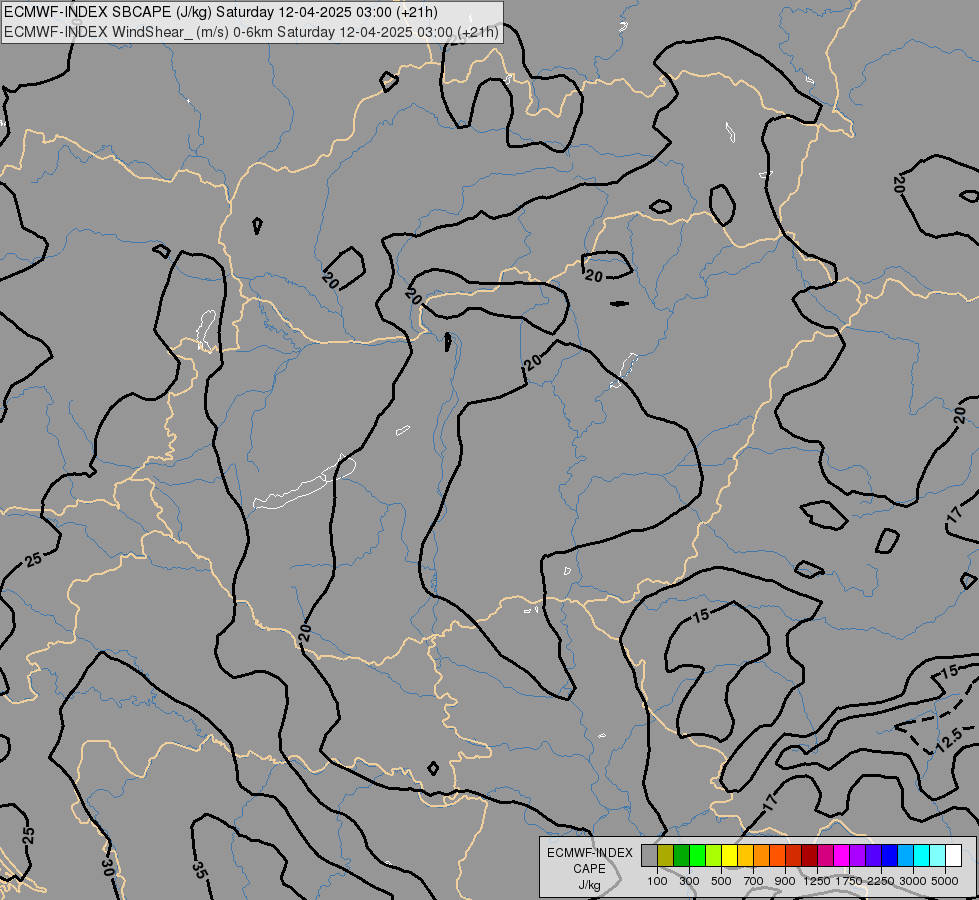Click the legend value 3000
This screenshot has width=979, height=900.
[x=913, y=881]
